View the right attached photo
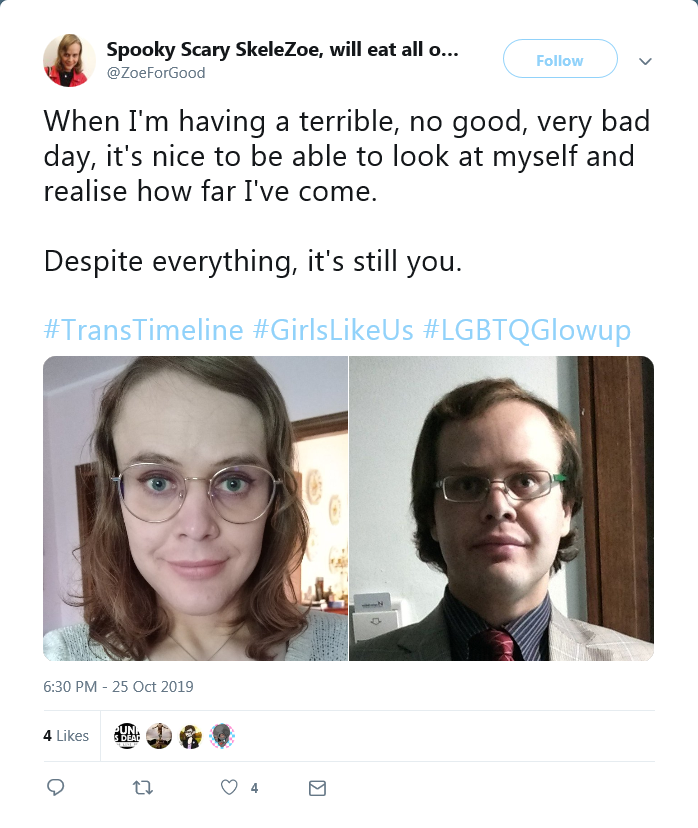The width and height of the screenshot is (698, 828). pos(502,508)
